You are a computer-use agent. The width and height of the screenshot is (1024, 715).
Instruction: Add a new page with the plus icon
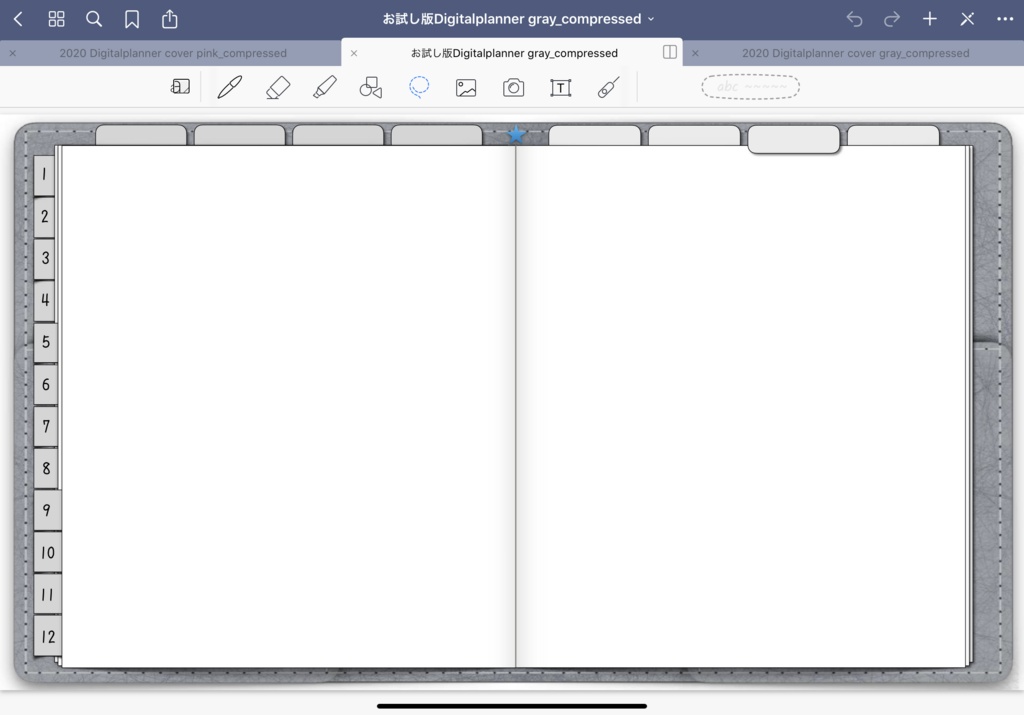[x=930, y=19]
